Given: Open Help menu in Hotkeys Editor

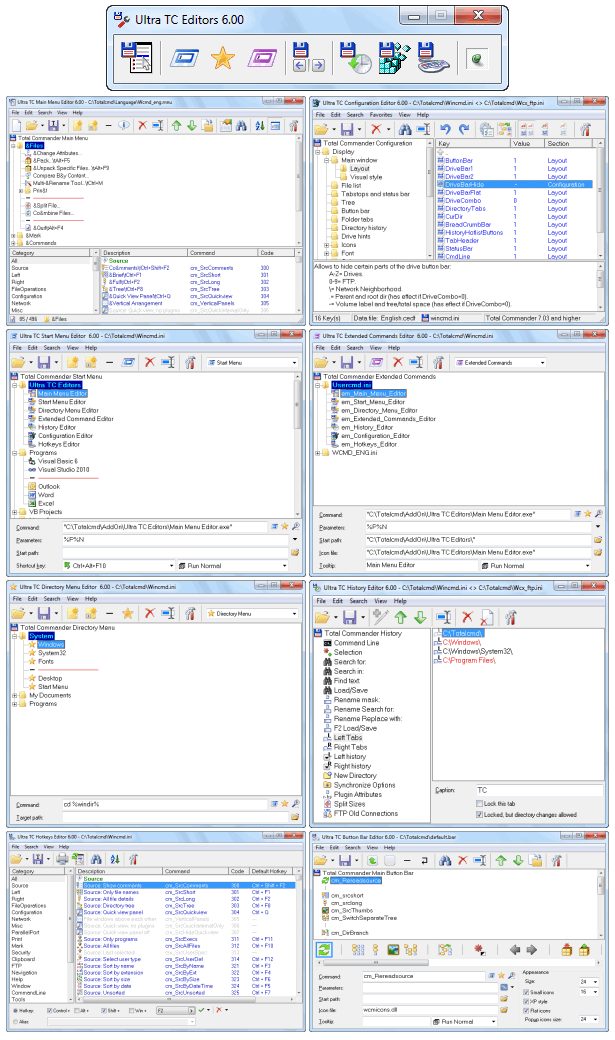Looking at the screenshot, I should [x=64, y=847].
